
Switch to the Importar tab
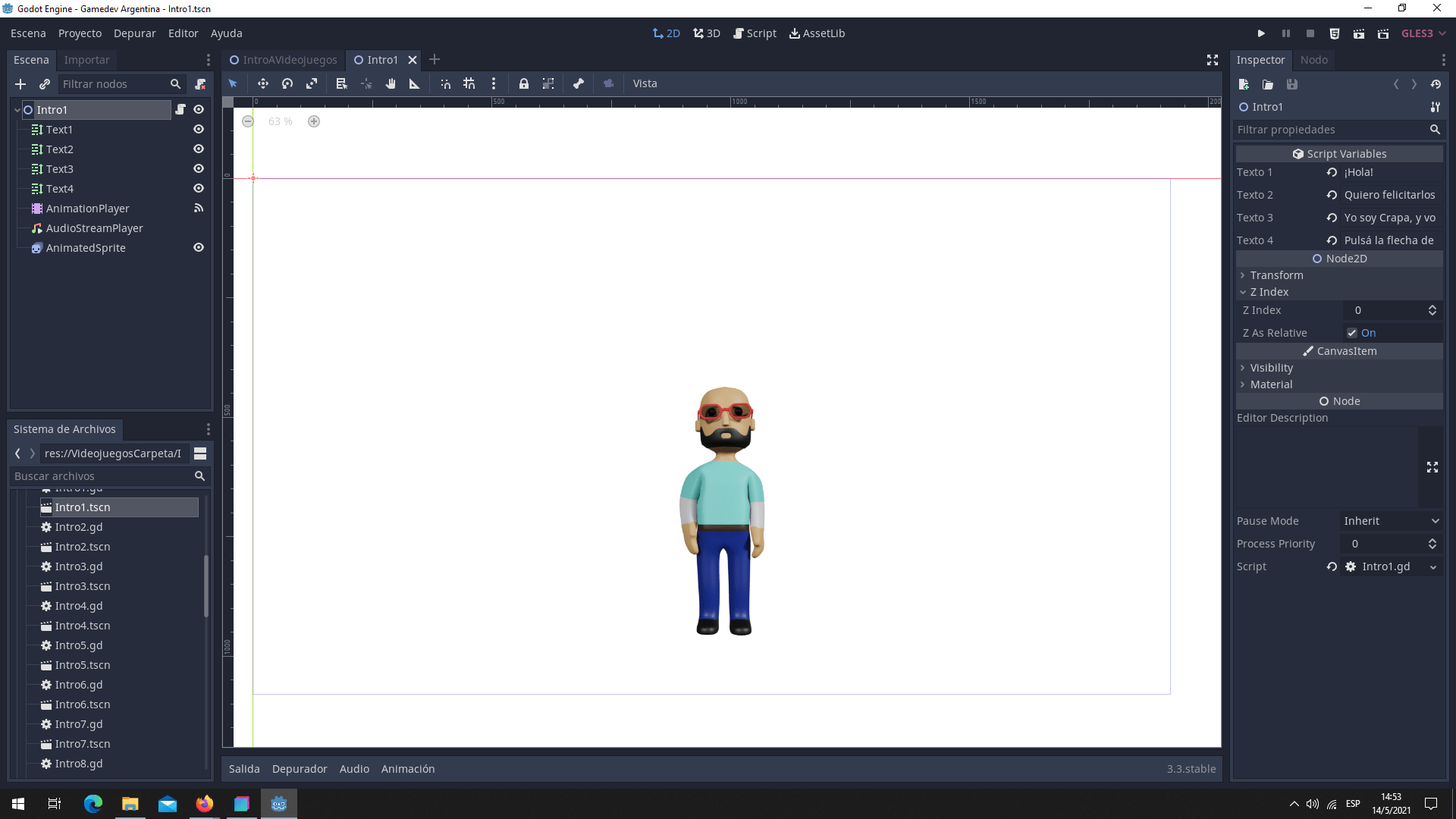pyautogui.click(x=86, y=60)
